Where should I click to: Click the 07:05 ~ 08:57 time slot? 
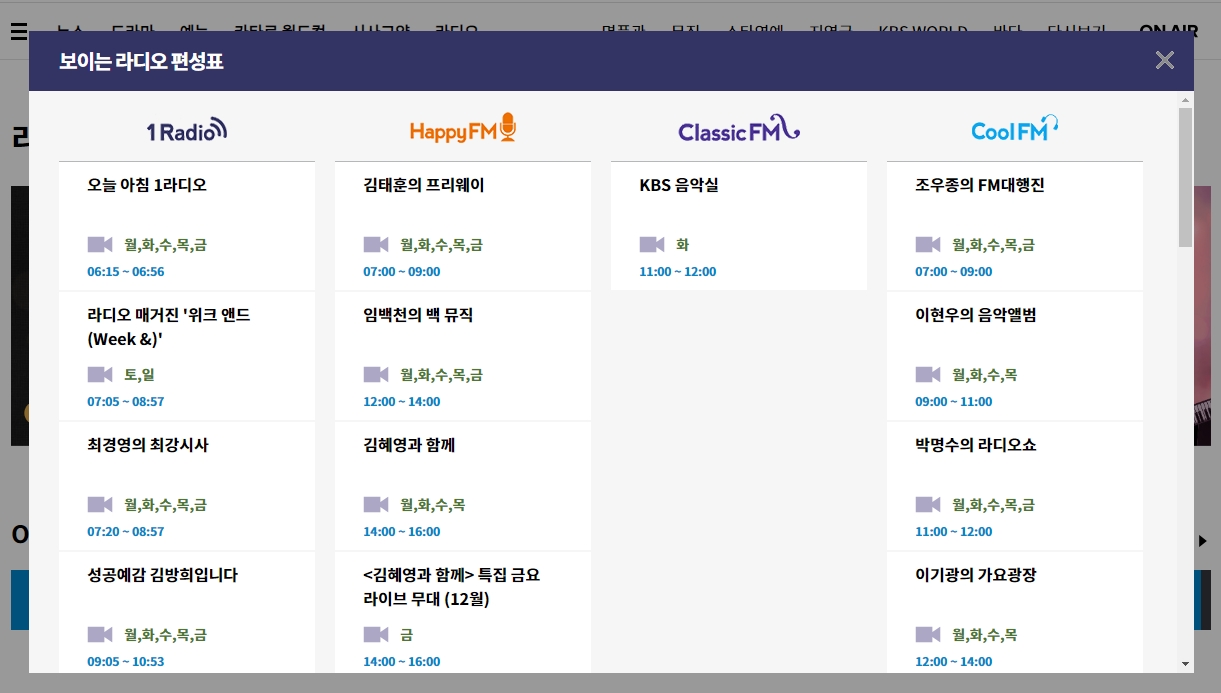tap(126, 402)
